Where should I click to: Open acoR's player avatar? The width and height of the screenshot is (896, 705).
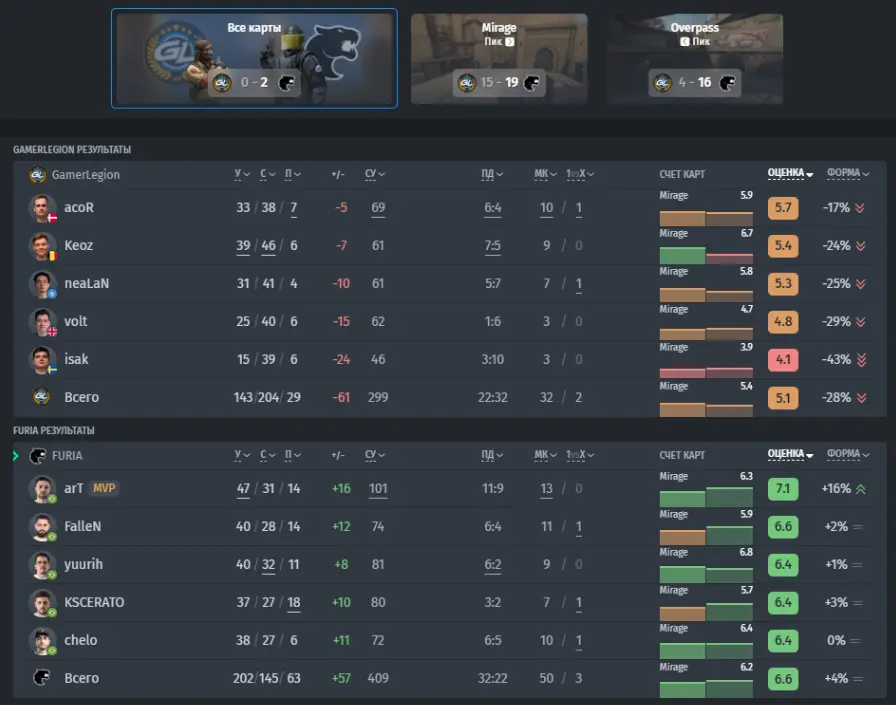pyautogui.click(x=42, y=207)
